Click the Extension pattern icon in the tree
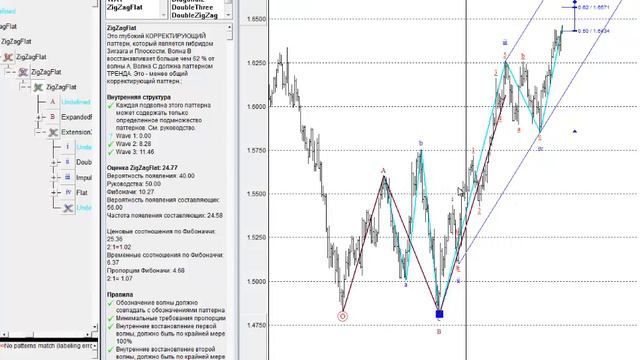This screenshot has height=360, width=640. [x=53, y=132]
